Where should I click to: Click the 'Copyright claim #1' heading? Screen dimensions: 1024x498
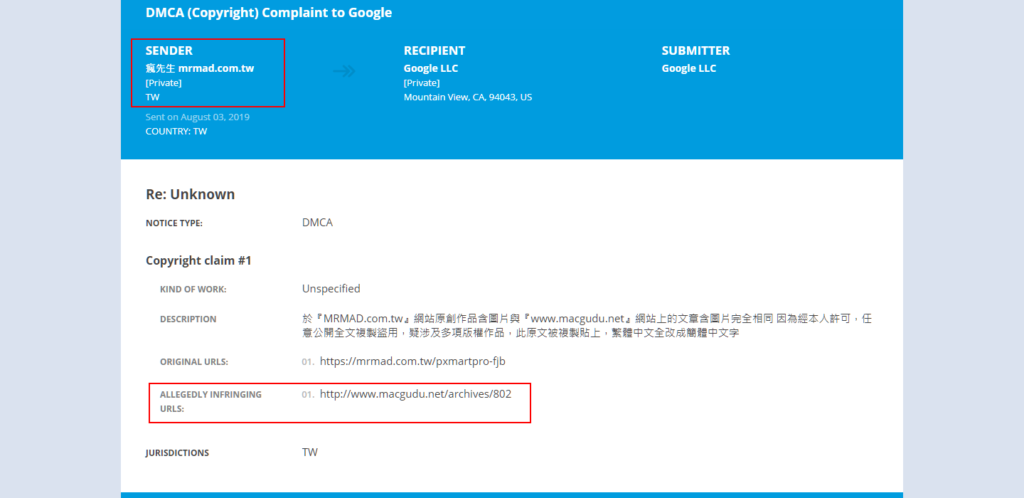tap(199, 261)
